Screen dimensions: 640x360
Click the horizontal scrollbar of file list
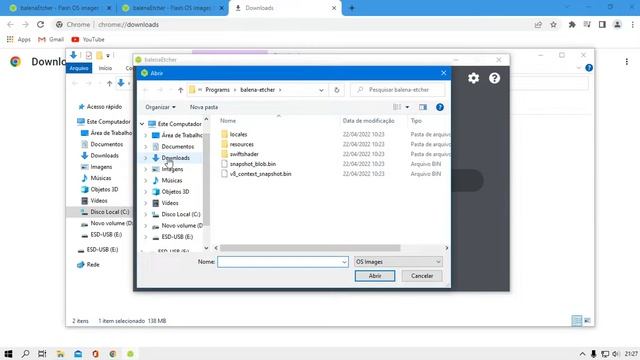pos(310,248)
